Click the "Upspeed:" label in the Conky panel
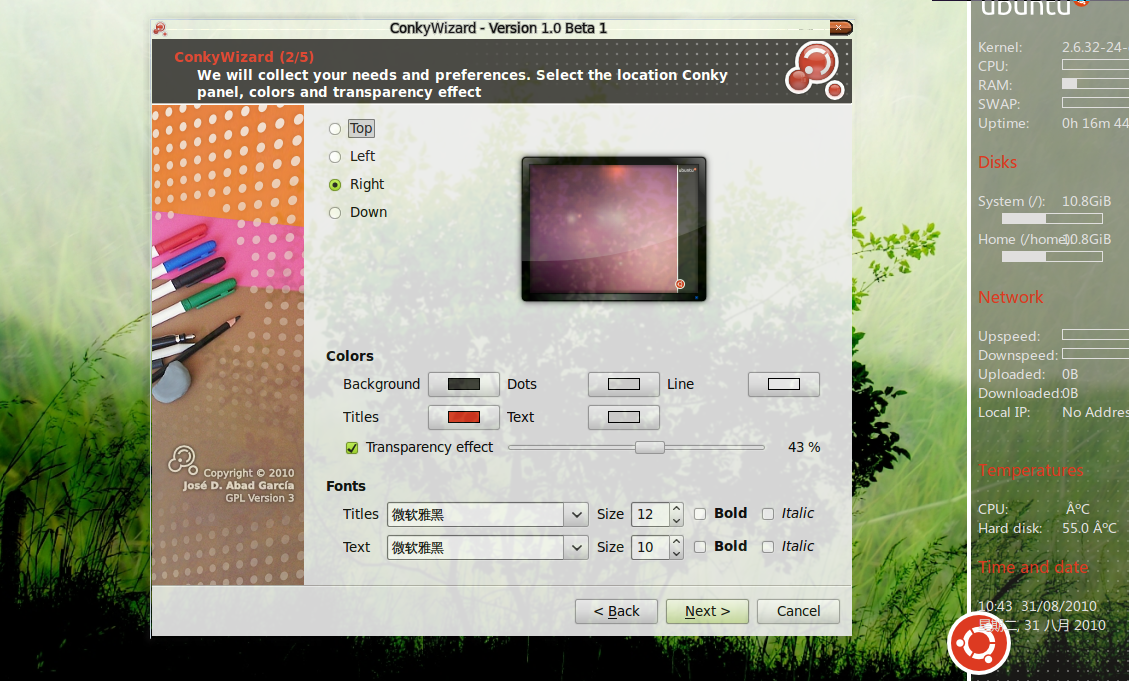The height and width of the screenshot is (681, 1129). (1009, 336)
